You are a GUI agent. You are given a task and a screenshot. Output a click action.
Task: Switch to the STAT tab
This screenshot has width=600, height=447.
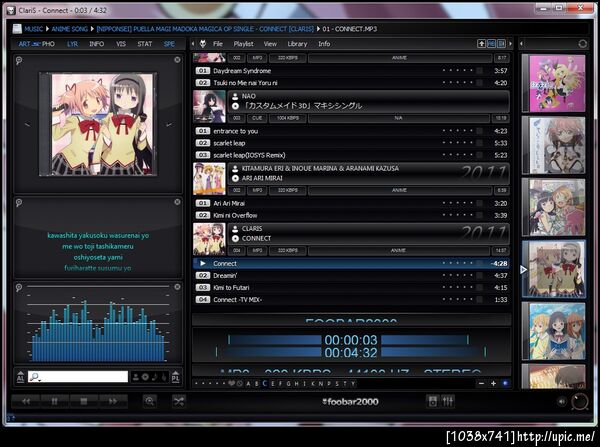tap(145, 44)
